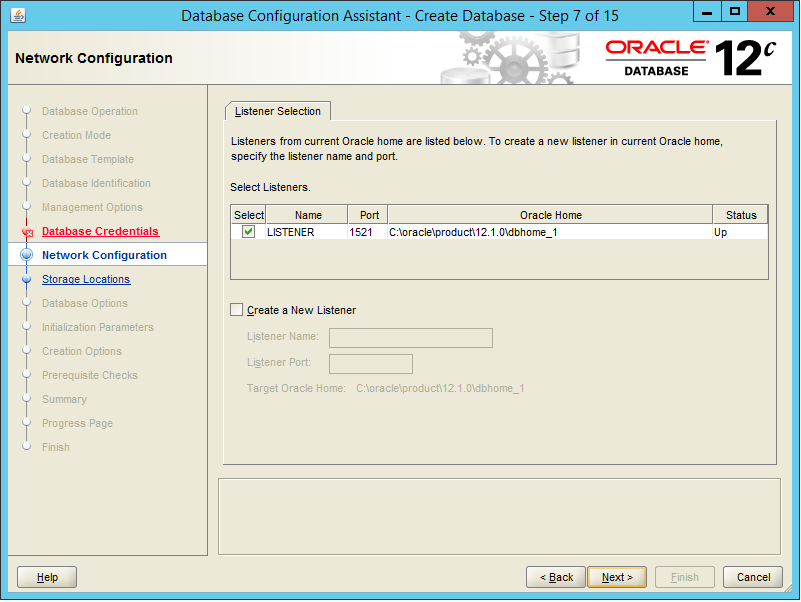Click the Management Options step
The image size is (801, 602).
click(92, 207)
